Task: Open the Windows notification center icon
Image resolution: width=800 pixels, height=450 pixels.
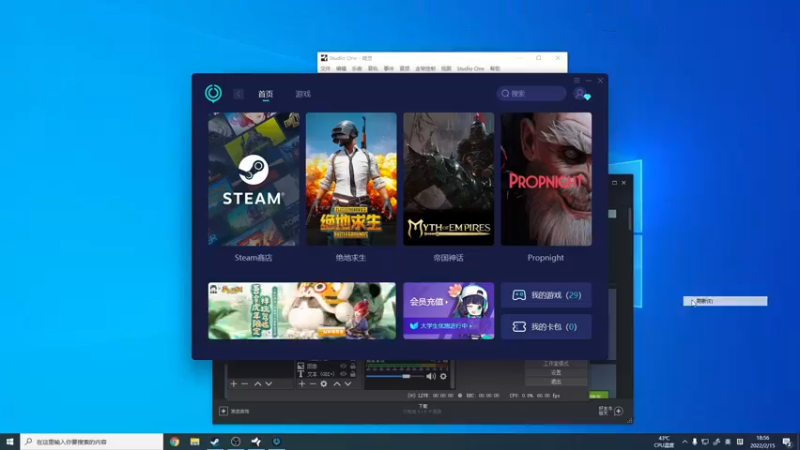Action: coord(787,442)
